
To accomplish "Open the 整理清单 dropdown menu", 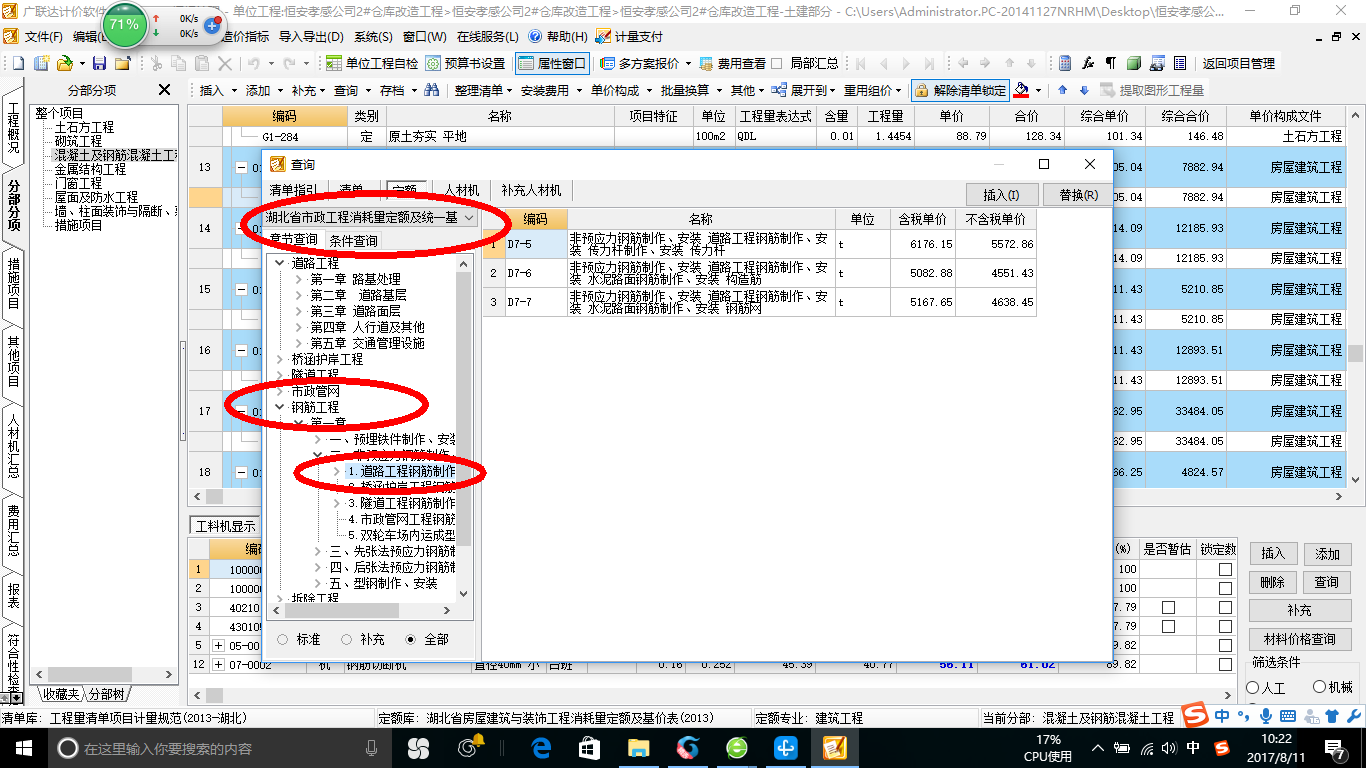I will 481,90.
